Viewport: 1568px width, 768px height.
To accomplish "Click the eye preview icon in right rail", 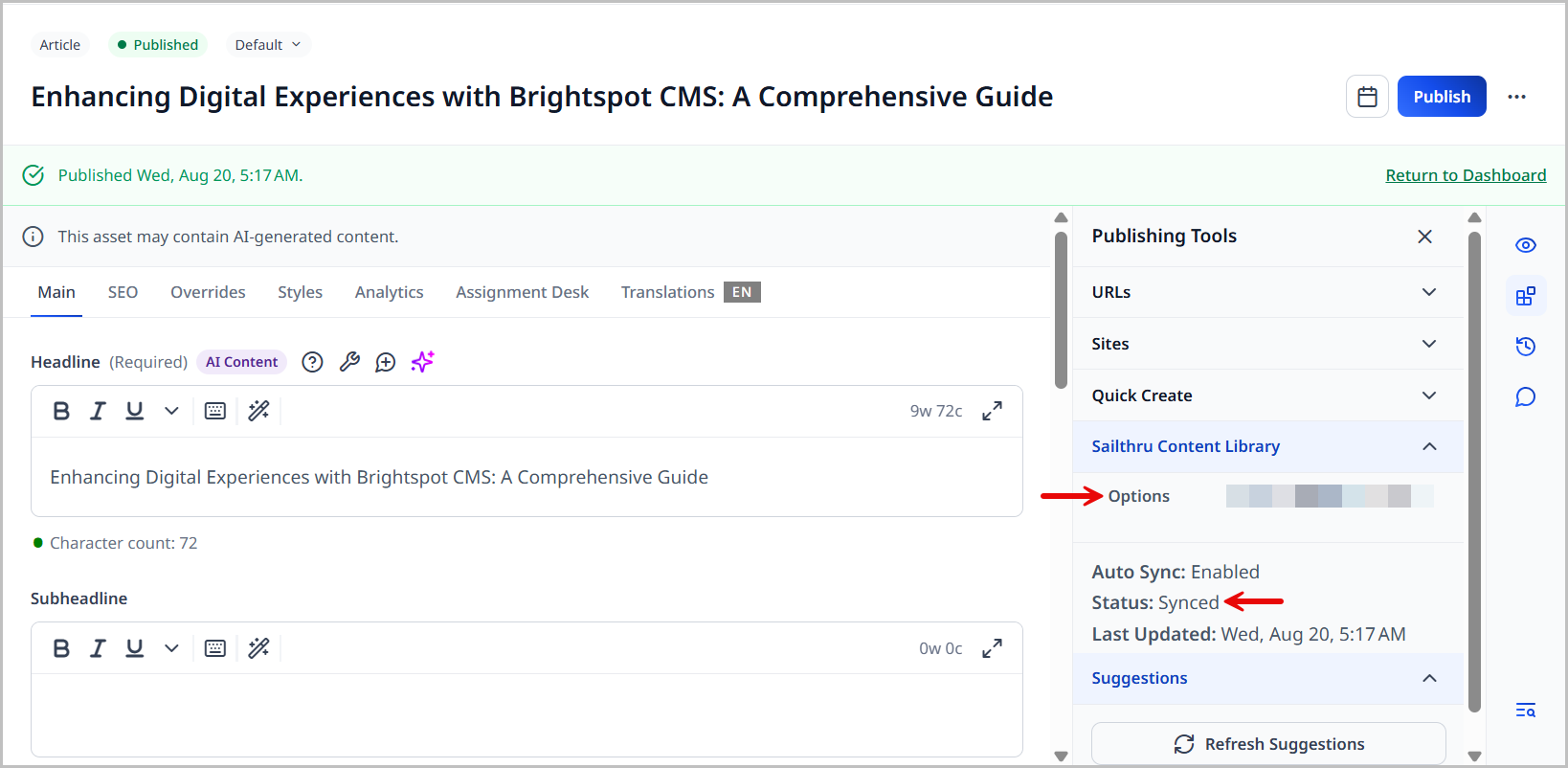I will pos(1525,245).
